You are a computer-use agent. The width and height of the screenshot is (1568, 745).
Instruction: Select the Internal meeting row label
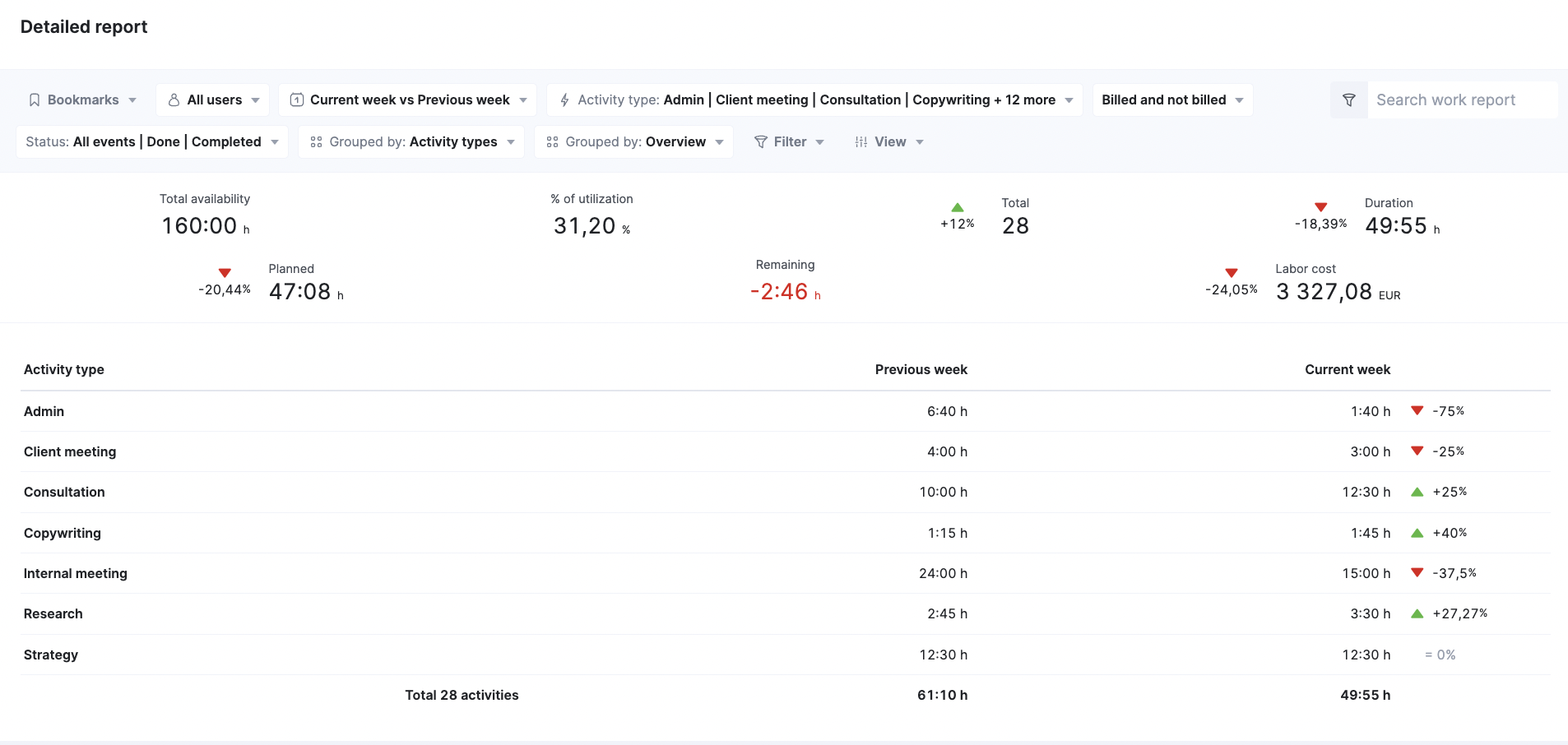(x=76, y=573)
